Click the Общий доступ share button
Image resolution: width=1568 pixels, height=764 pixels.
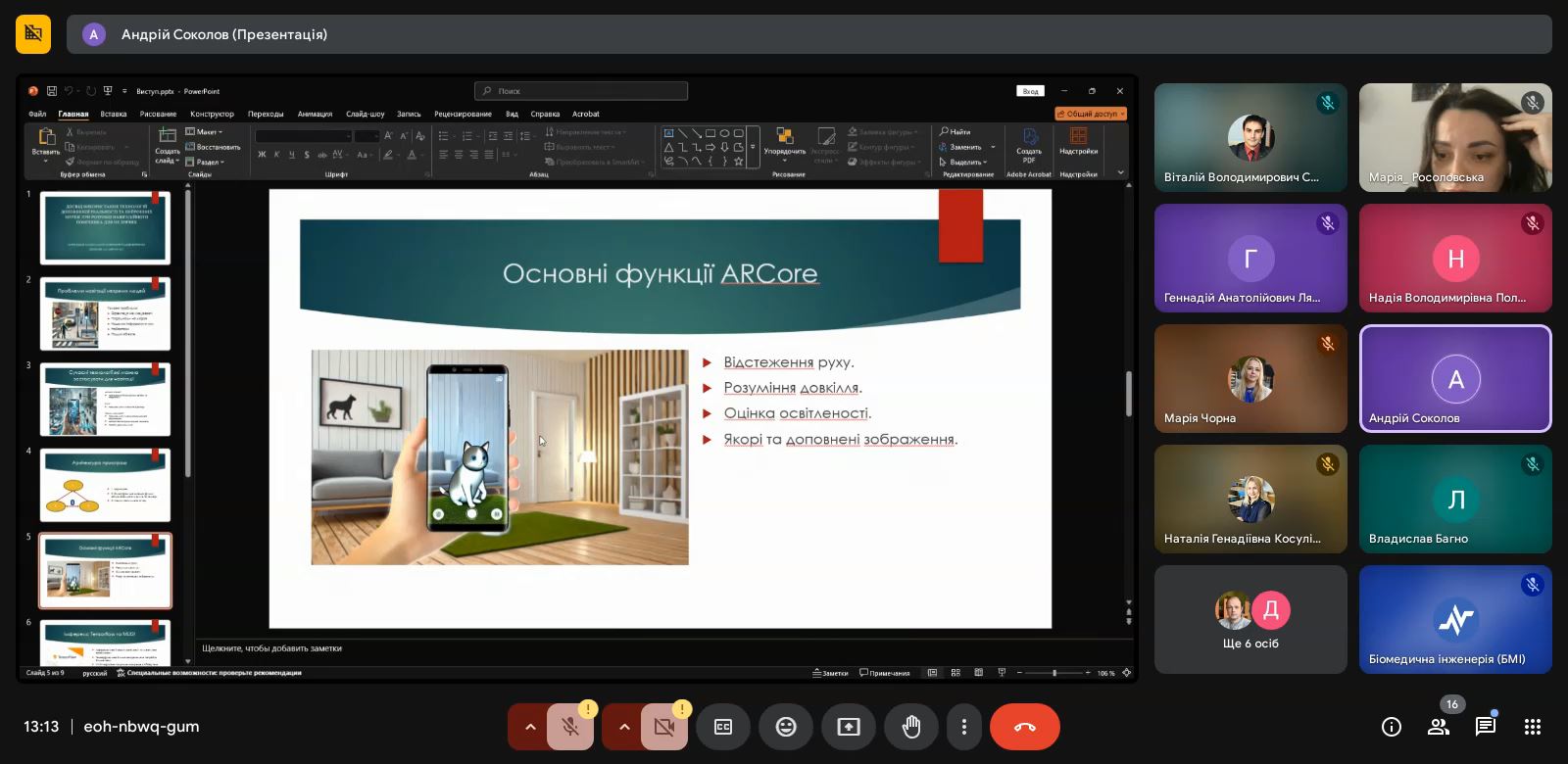1091,114
